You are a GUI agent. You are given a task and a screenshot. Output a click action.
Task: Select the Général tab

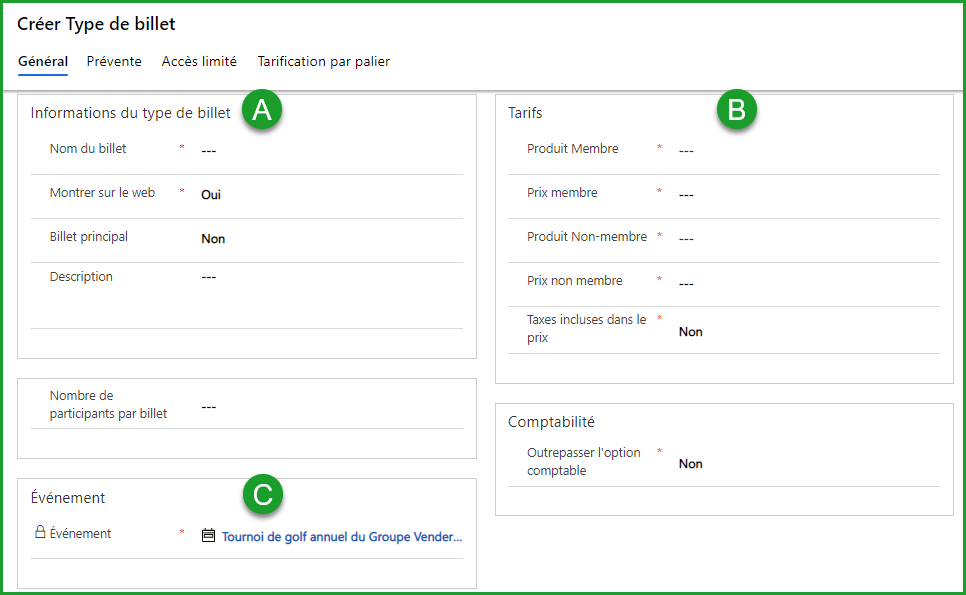[x=43, y=62]
